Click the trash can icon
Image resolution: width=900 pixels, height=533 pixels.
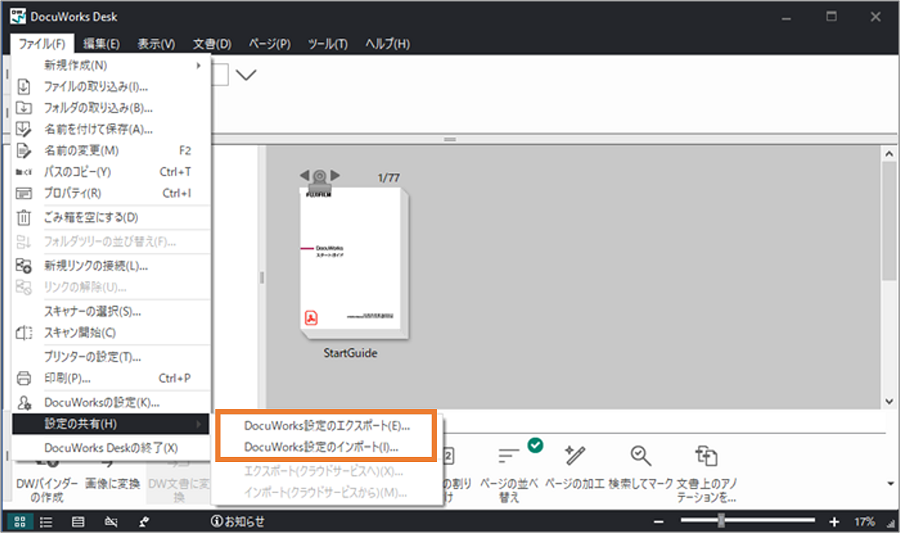pyautogui.click(x=24, y=217)
